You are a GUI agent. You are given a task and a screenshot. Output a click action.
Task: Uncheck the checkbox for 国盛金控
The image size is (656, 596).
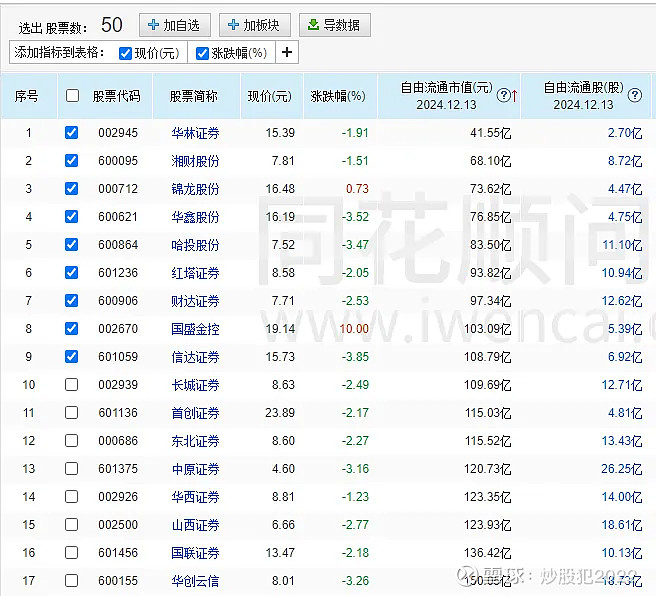pos(72,328)
